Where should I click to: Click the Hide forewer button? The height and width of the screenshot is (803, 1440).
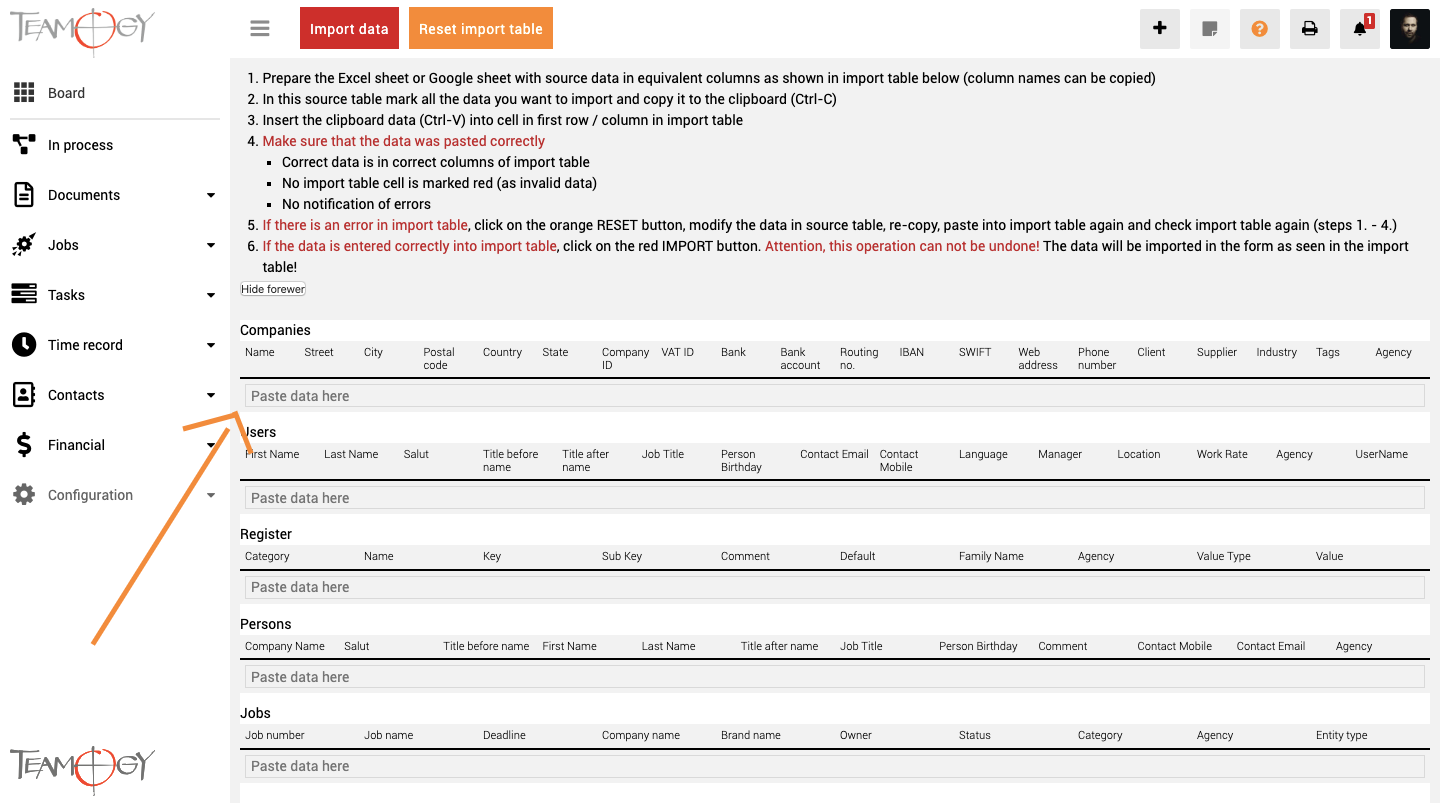pos(273,289)
